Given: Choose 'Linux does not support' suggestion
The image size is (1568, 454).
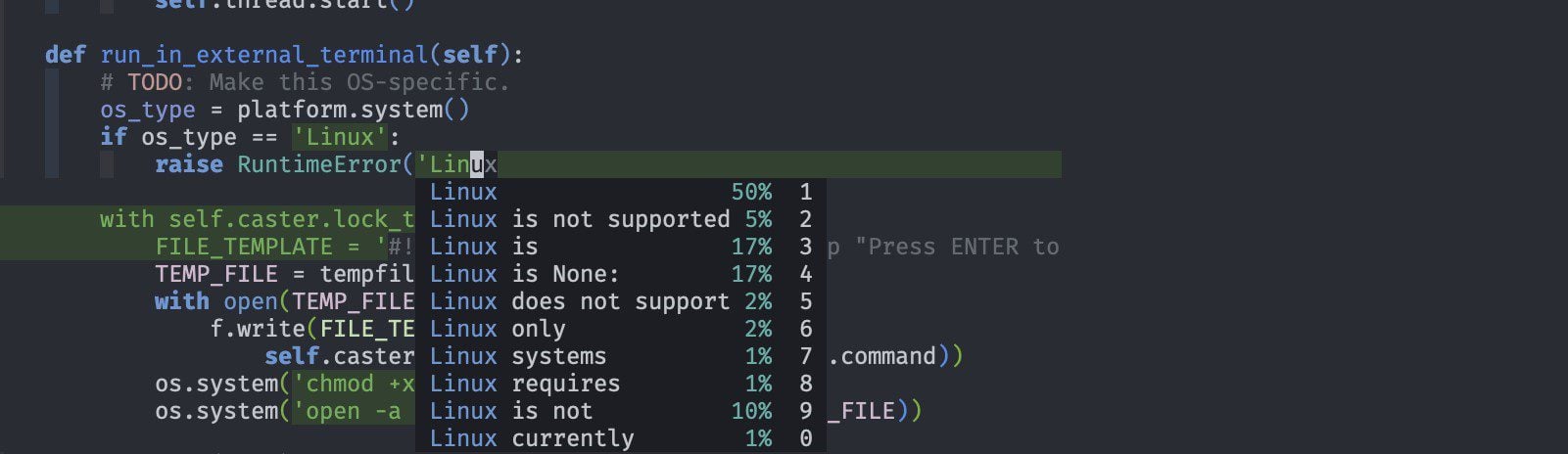Looking at the screenshot, I should (621, 301).
